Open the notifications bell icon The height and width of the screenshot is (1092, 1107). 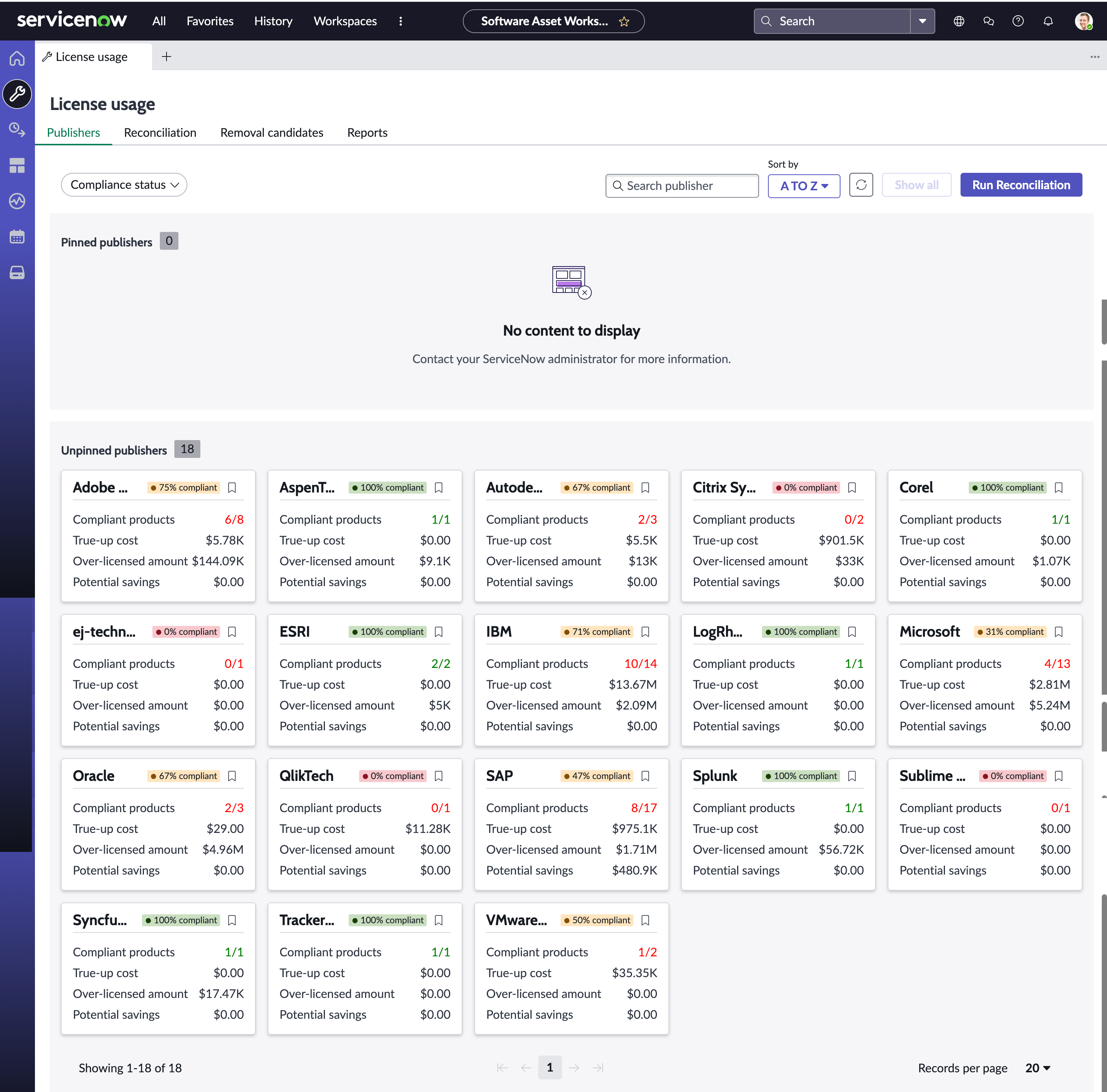point(1048,21)
